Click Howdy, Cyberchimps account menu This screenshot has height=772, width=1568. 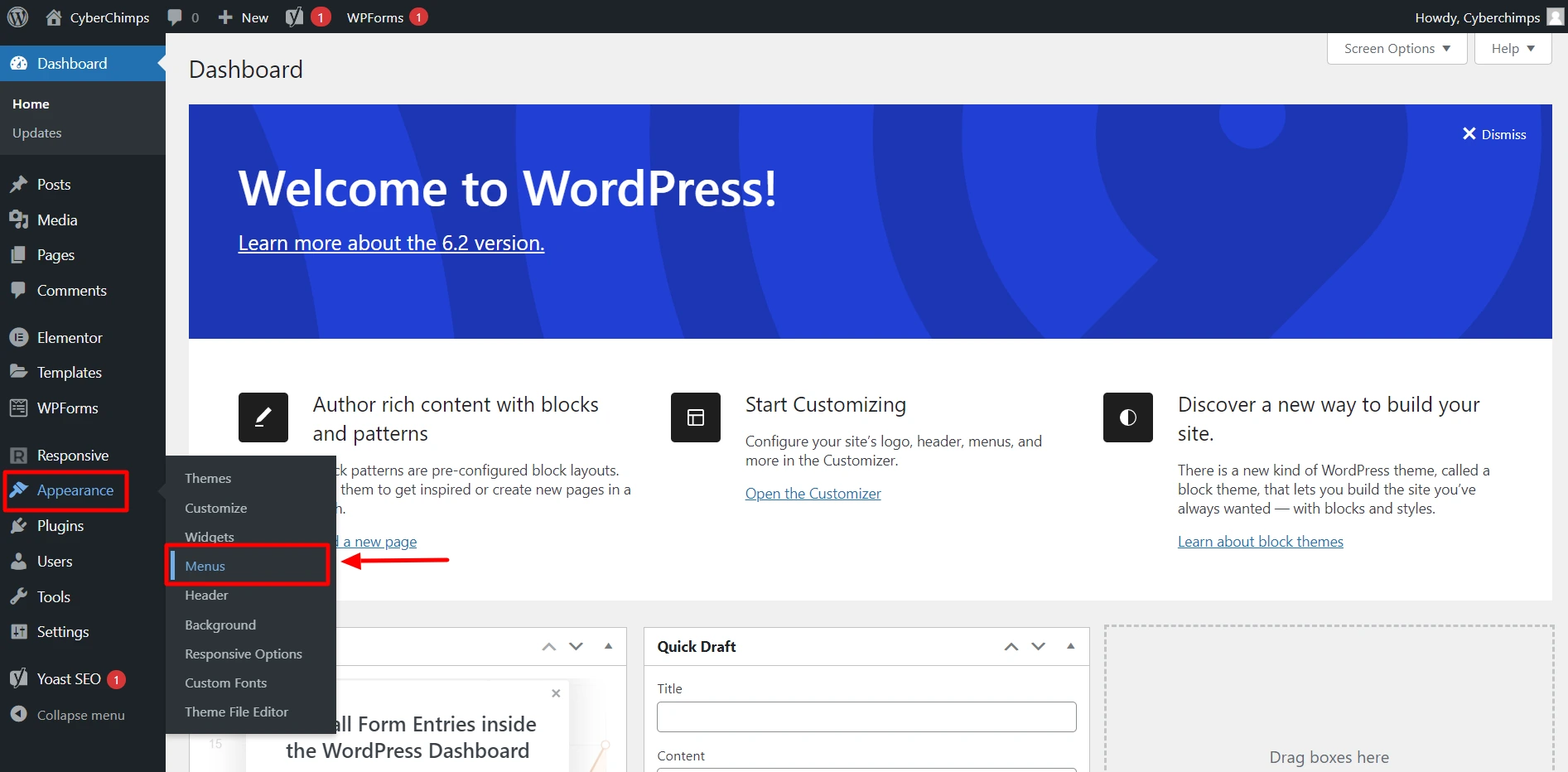click(1488, 17)
